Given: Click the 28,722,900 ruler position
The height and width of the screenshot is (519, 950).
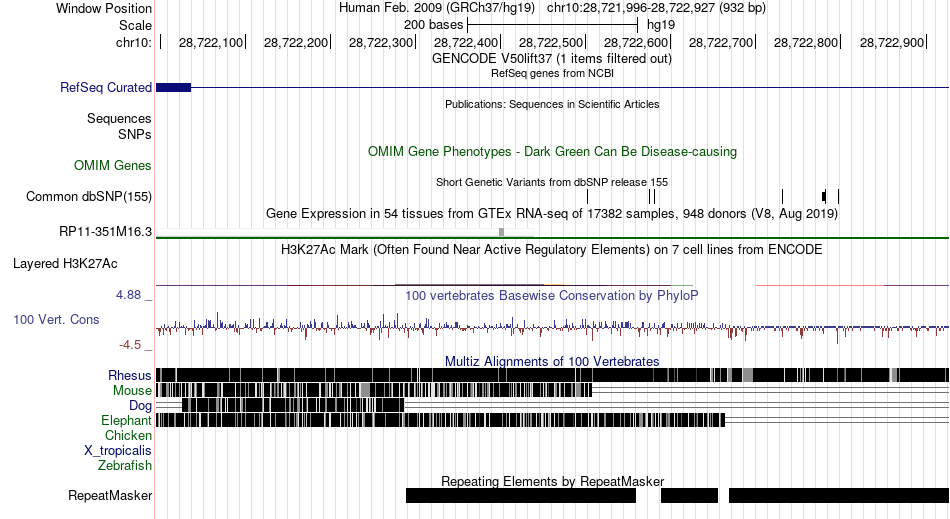Looking at the screenshot, I should point(892,42).
